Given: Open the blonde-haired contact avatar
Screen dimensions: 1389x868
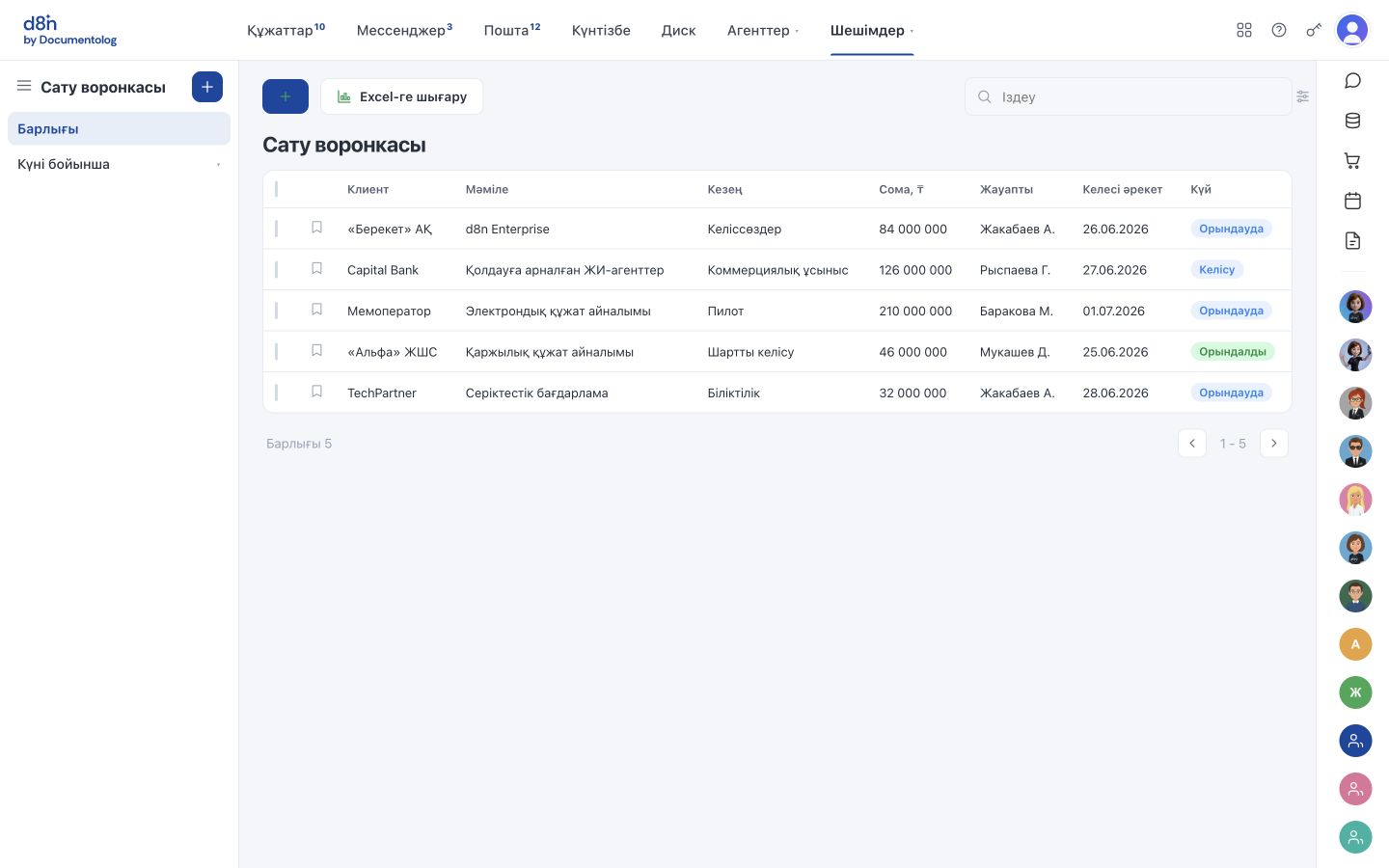Looking at the screenshot, I should click(x=1355, y=500).
